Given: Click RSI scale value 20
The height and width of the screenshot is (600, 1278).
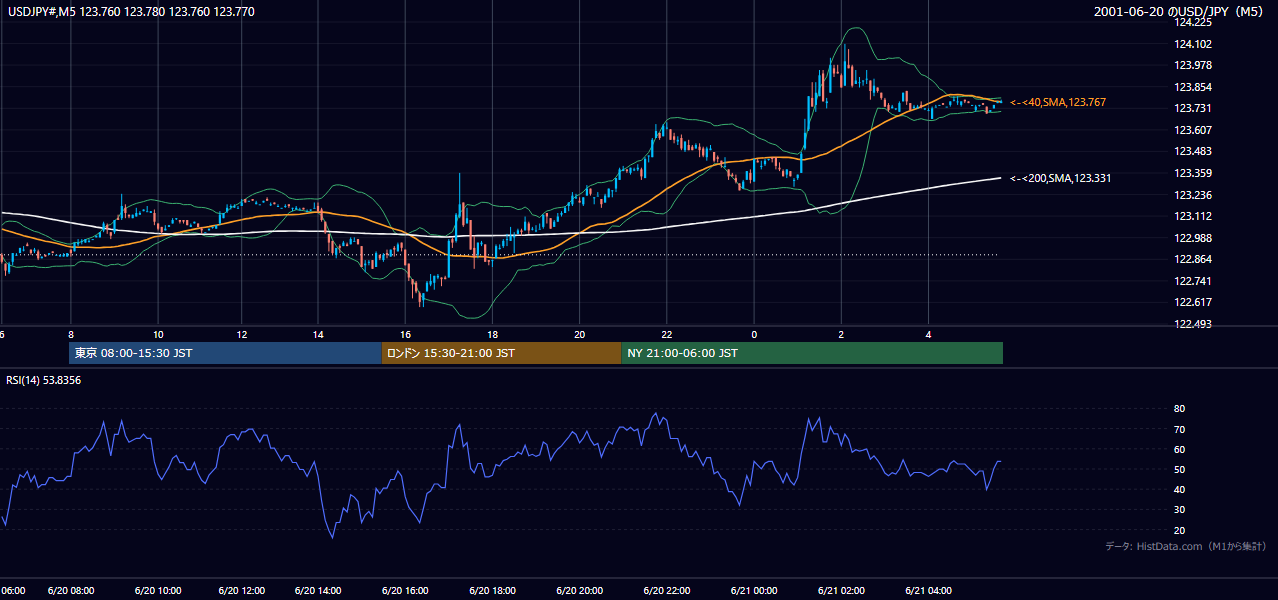Looking at the screenshot, I should [1180, 530].
